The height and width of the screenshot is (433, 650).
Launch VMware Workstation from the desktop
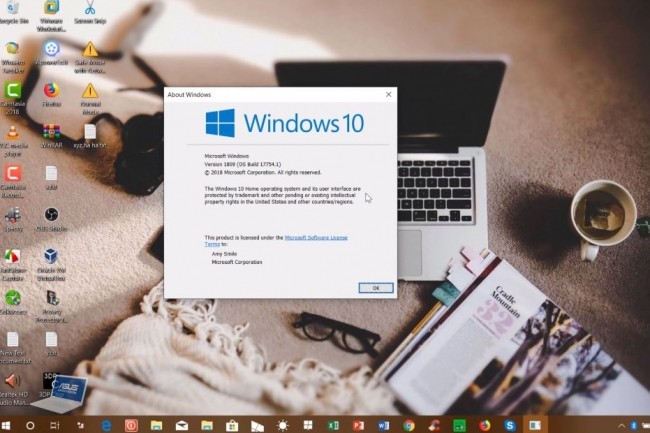coord(51,16)
